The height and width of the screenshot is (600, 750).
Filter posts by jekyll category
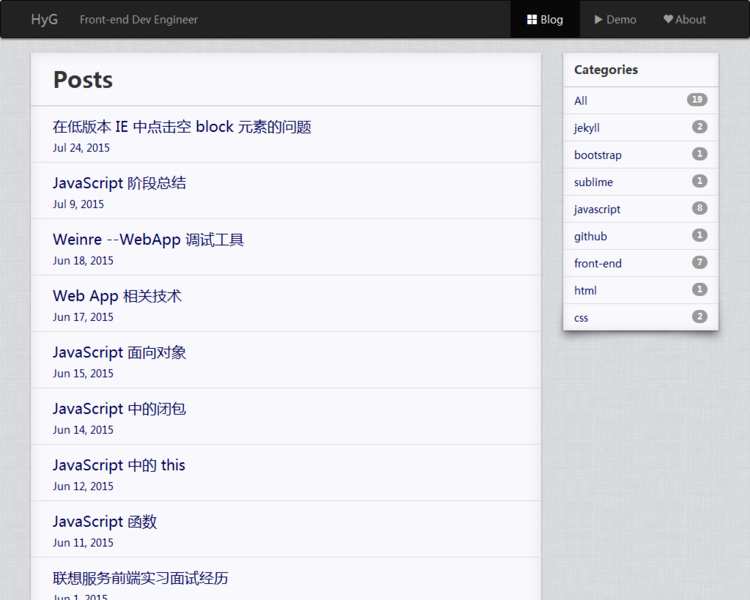[x=587, y=128]
